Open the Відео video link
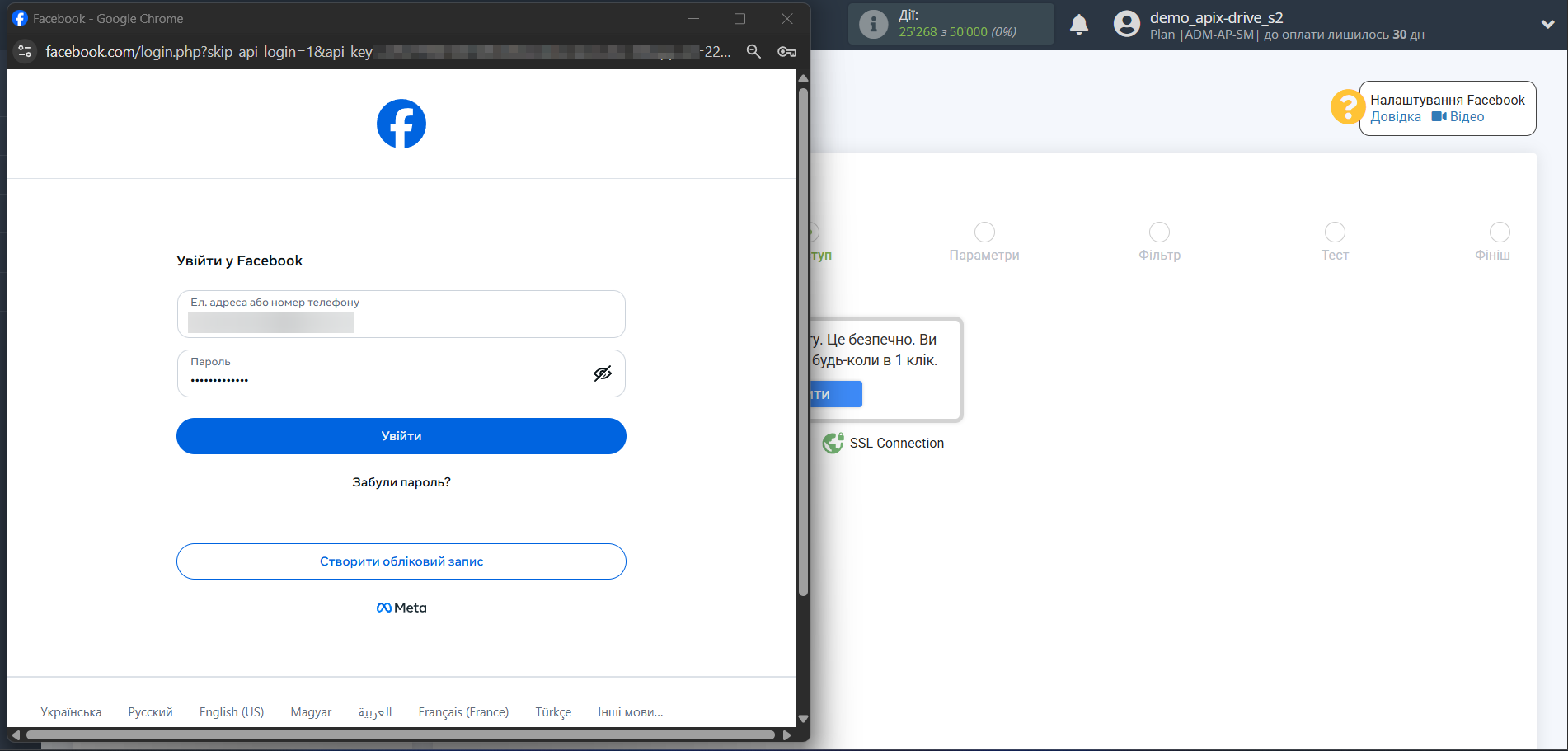Screen dimensions: 1568x751 click(1458, 117)
